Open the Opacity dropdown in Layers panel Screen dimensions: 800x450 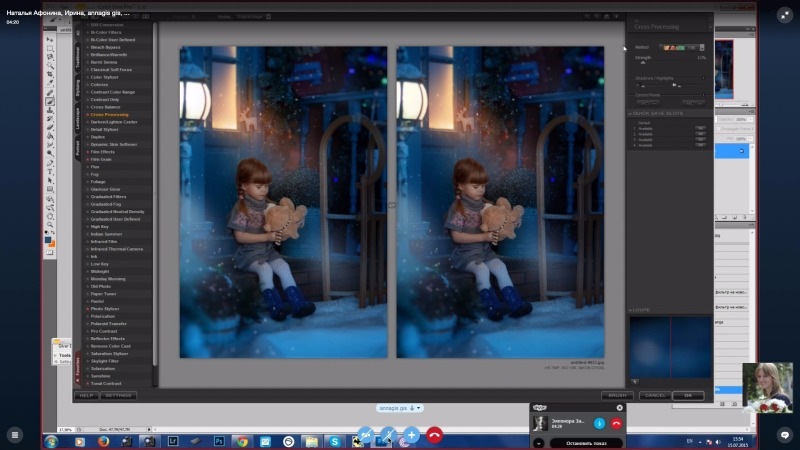[x=750, y=119]
